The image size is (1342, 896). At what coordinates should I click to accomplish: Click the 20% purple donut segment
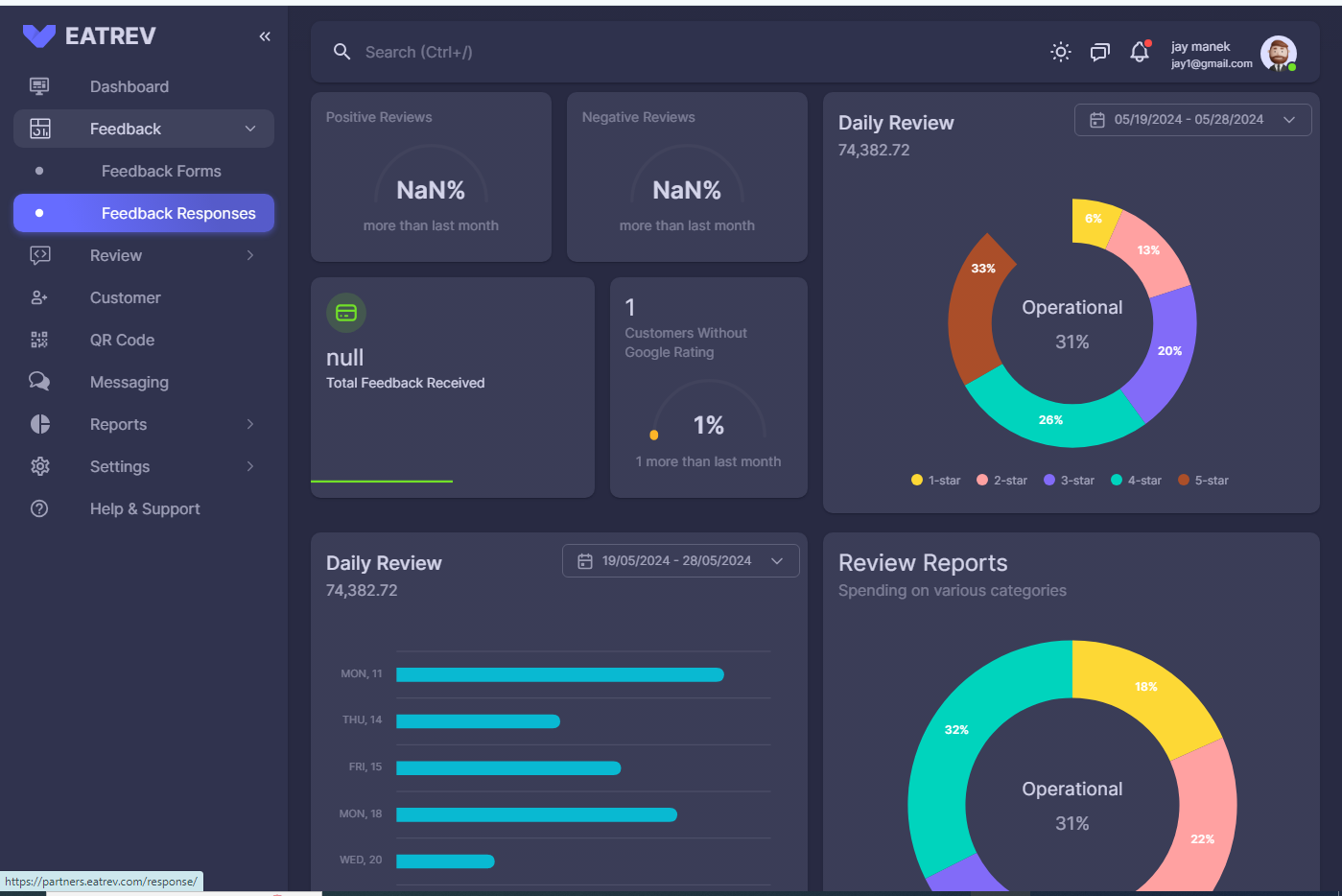tap(1168, 350)
